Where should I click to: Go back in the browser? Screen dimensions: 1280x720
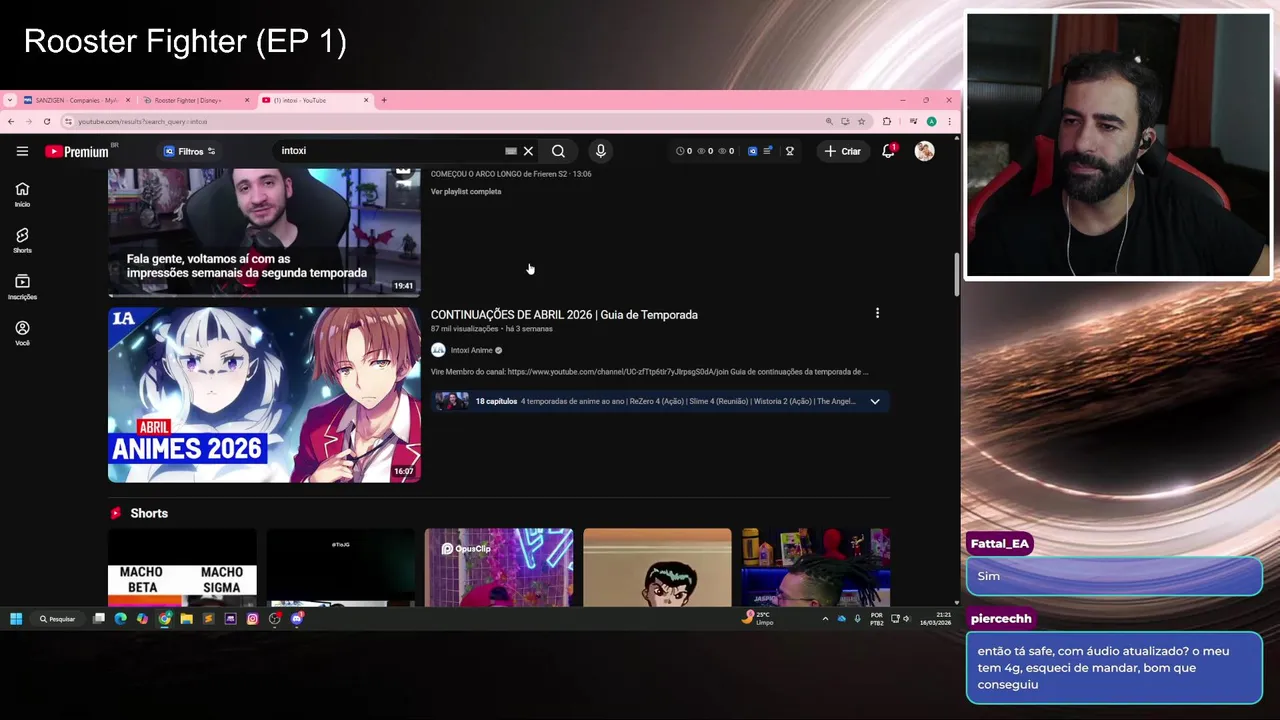coord(10,121)
